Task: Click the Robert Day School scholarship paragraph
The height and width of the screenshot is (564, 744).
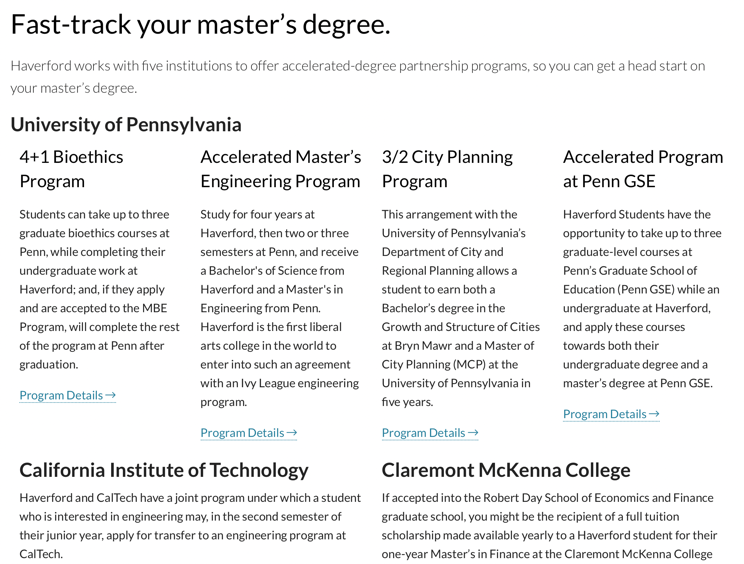Action: click(x=549, y=527)
